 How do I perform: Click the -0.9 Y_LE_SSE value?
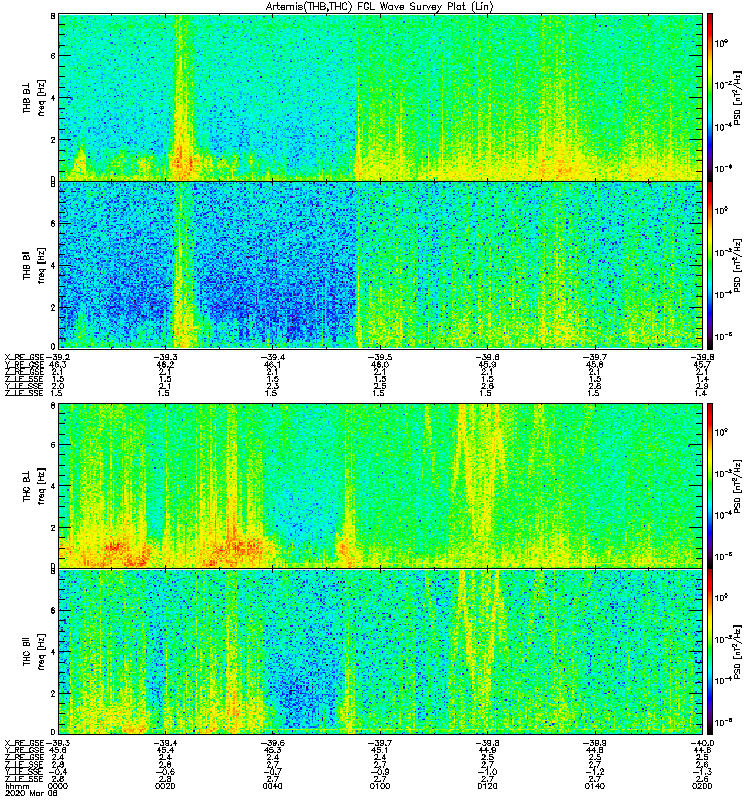point(380,772)
